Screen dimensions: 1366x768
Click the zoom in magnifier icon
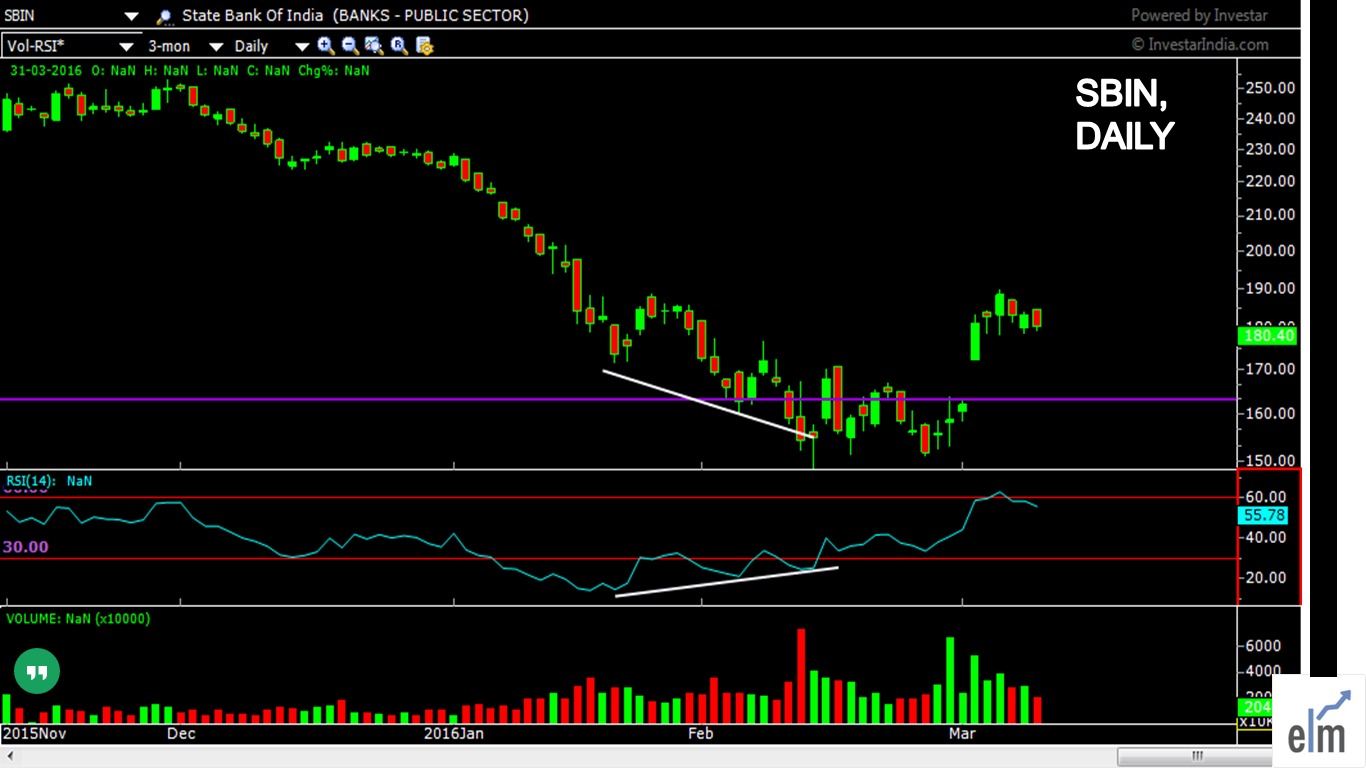[x=325, y=45]
